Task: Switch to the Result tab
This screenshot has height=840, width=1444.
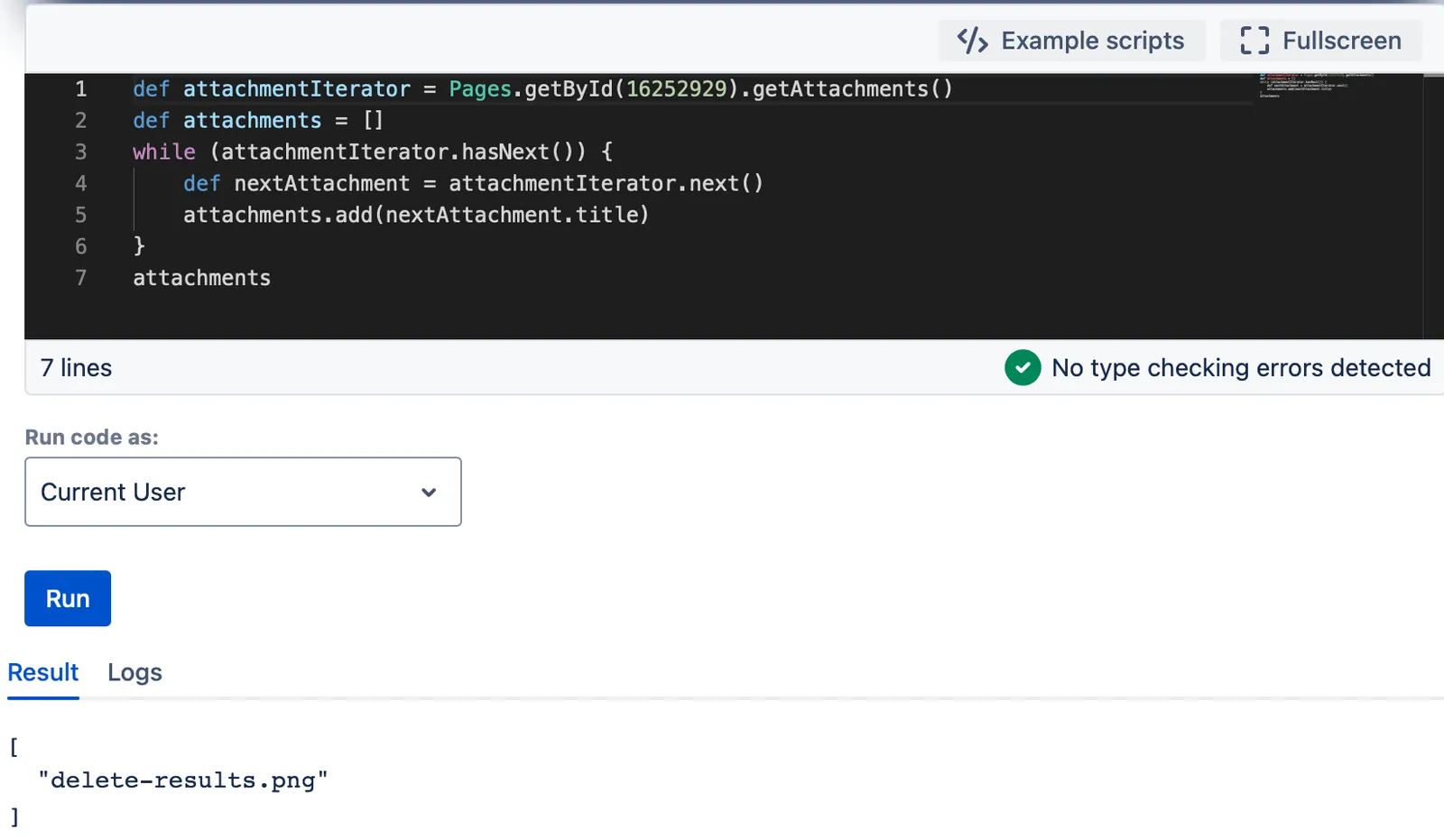Action: pos(43,672)
